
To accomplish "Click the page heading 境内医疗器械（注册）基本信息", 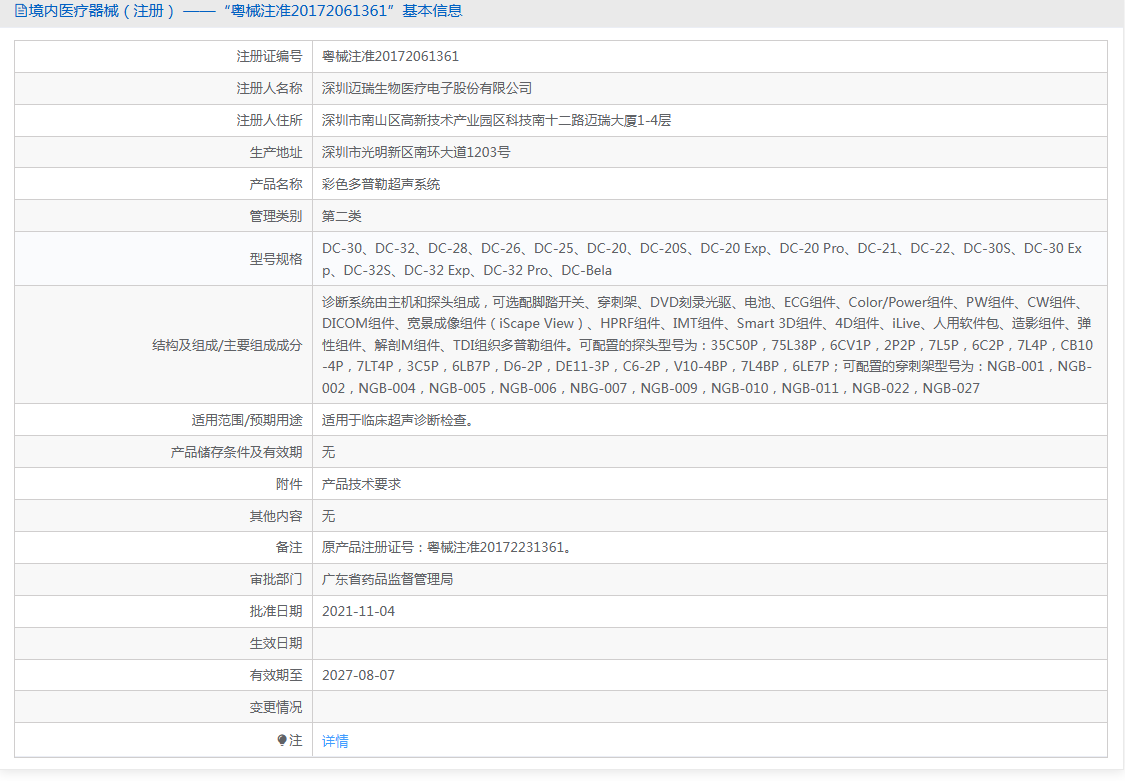I will 245,11.
